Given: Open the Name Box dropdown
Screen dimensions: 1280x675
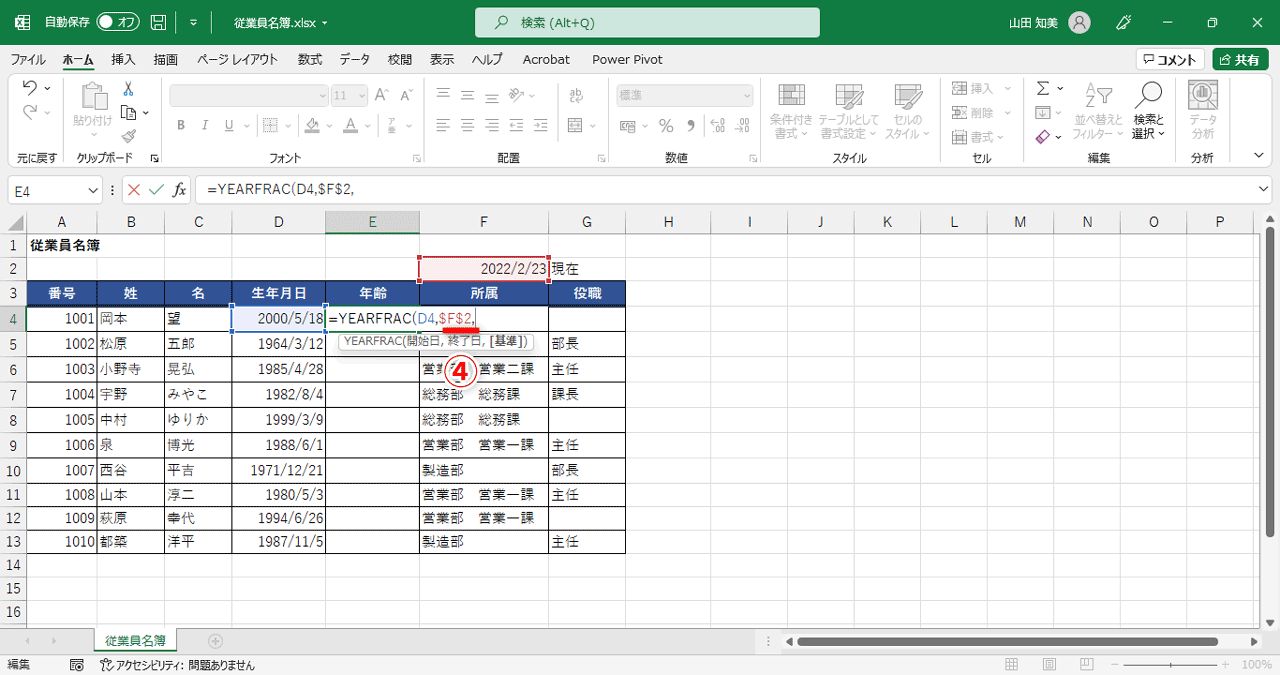Looking at the screenshot, I should click(x=92, y=189).
